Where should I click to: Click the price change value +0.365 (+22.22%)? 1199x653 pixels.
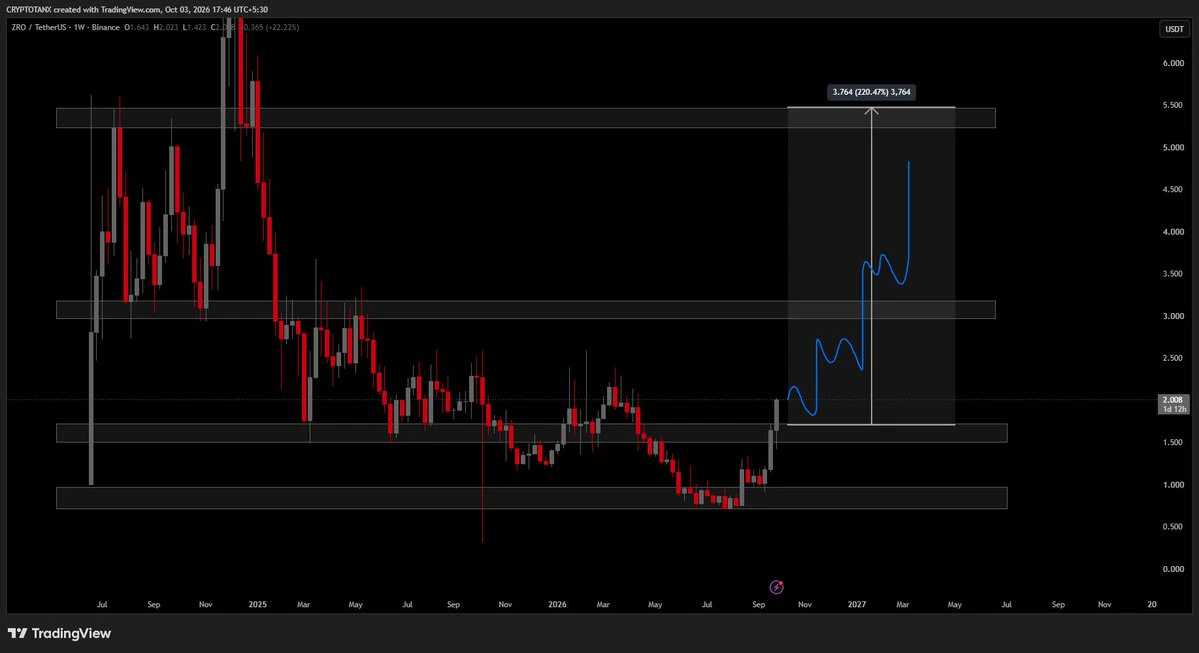click(270, 28)
